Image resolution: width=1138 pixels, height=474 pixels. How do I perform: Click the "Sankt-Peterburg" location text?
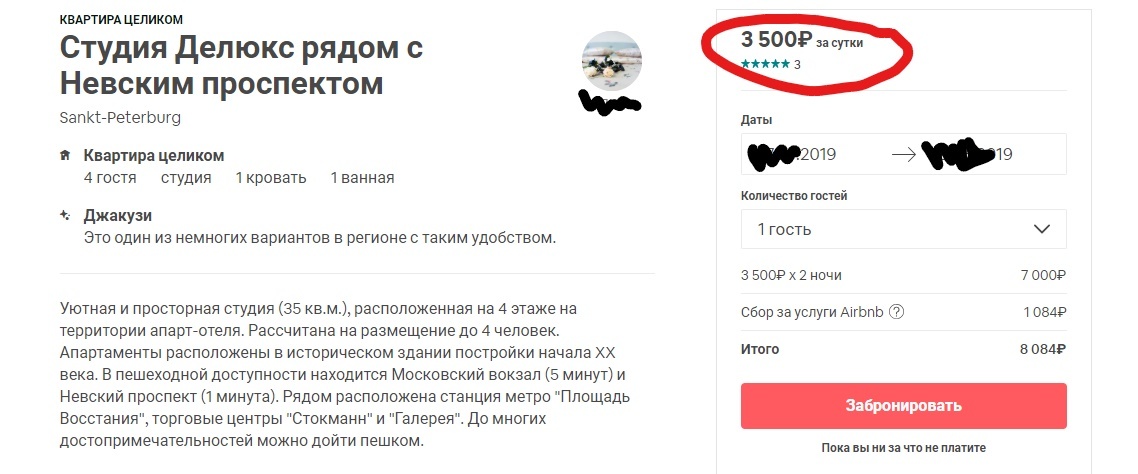pos(120,117)
